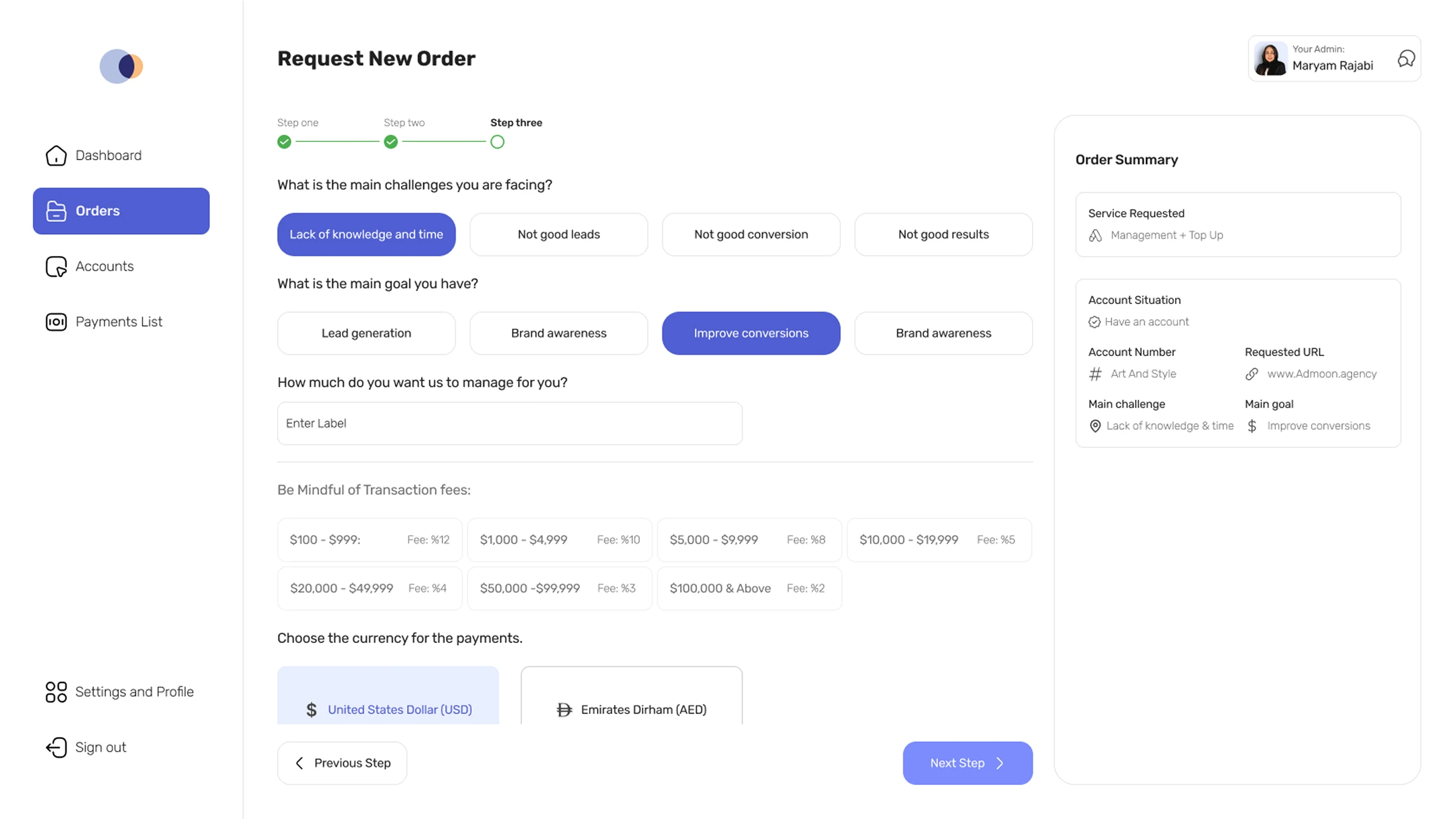Click the www.Admoon.agency requested URL
Screen dimensions: 1456x819
coord(1322,374)
